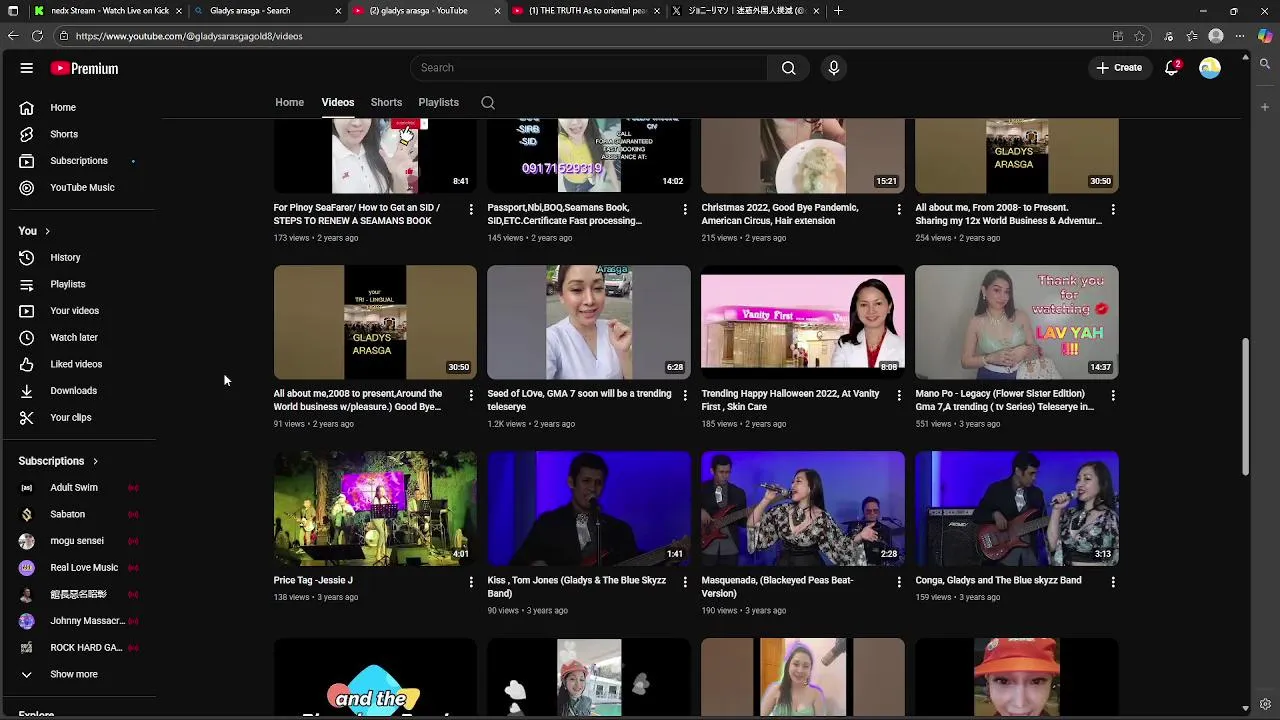Switch to channel Videos tab
Image resolution: width=1280 pixels, height=720 pixels.
click(x=338, y=102)
